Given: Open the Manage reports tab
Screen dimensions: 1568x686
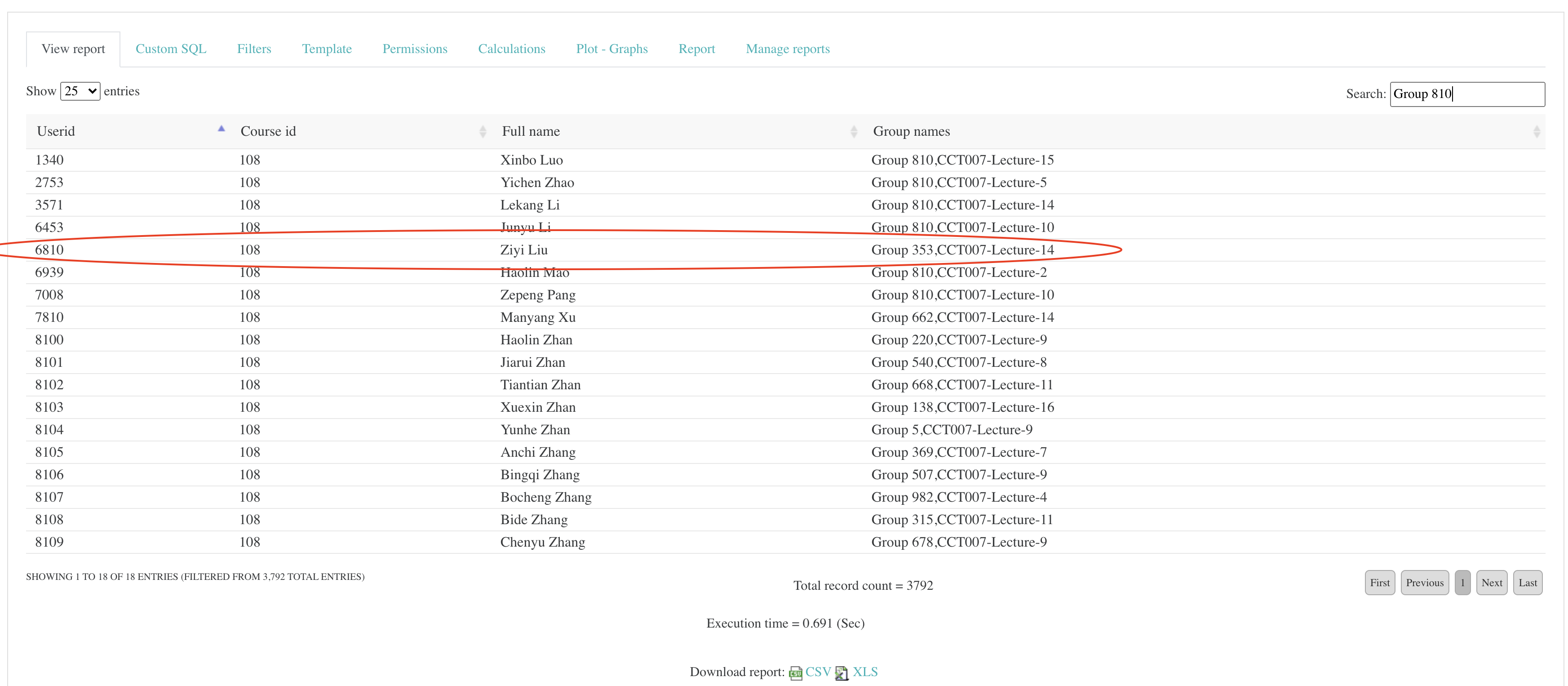Looking at the screenshot, I should (788, 49).
